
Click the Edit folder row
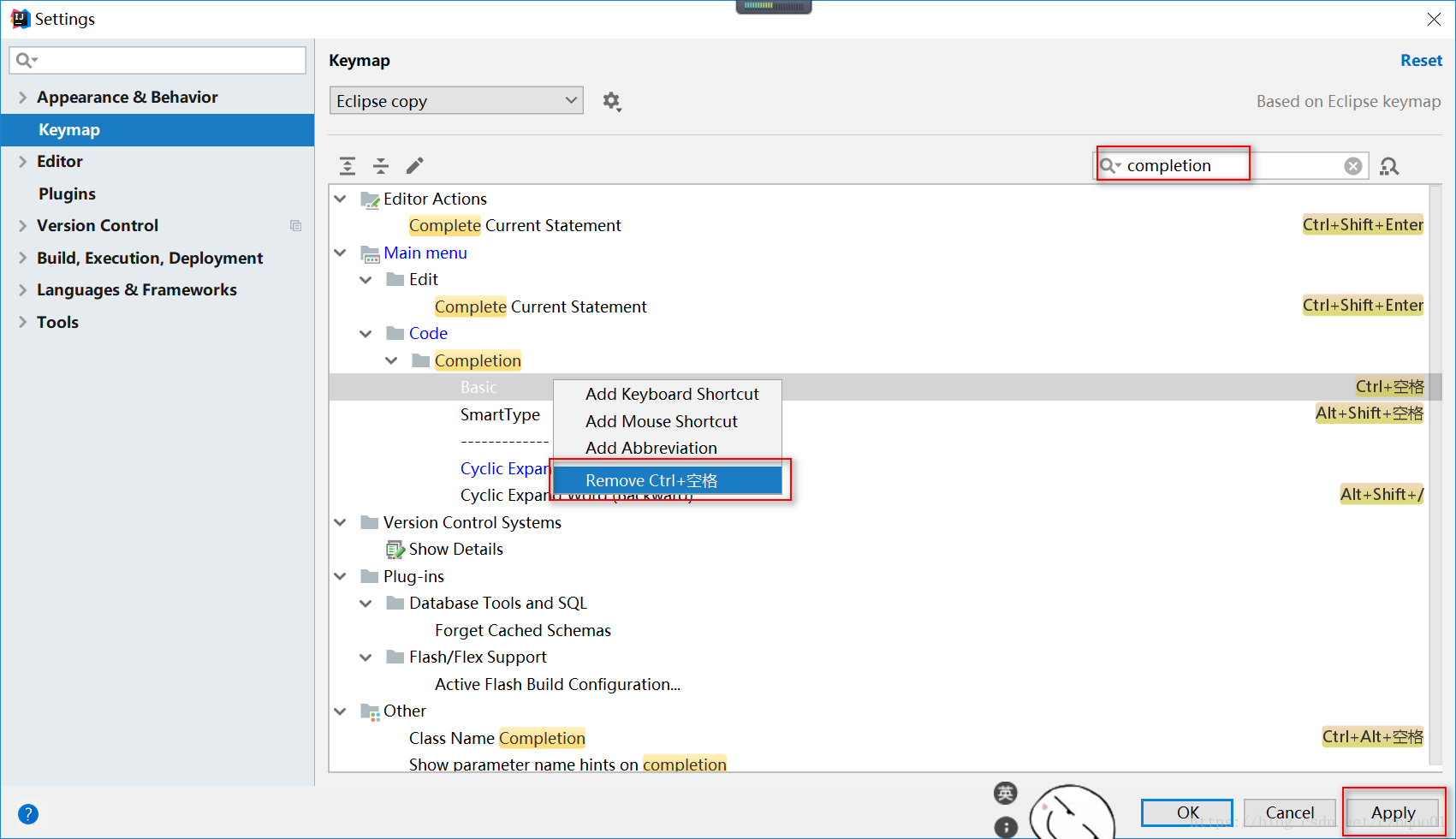879,280
